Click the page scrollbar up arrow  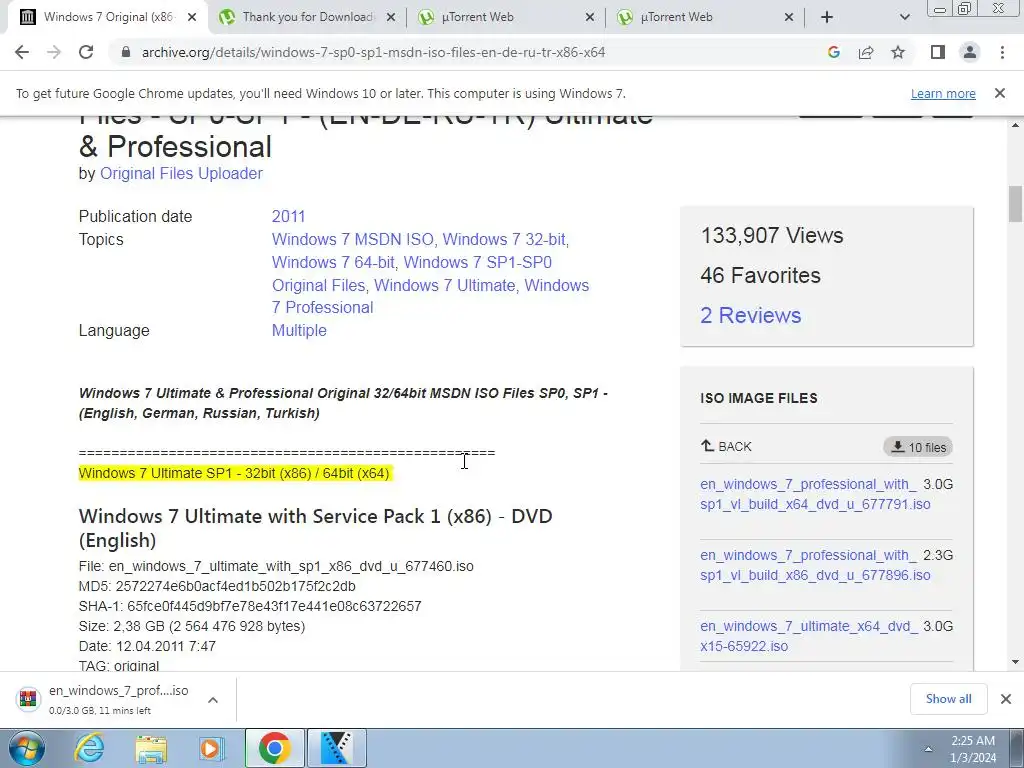click(1016, 124)
